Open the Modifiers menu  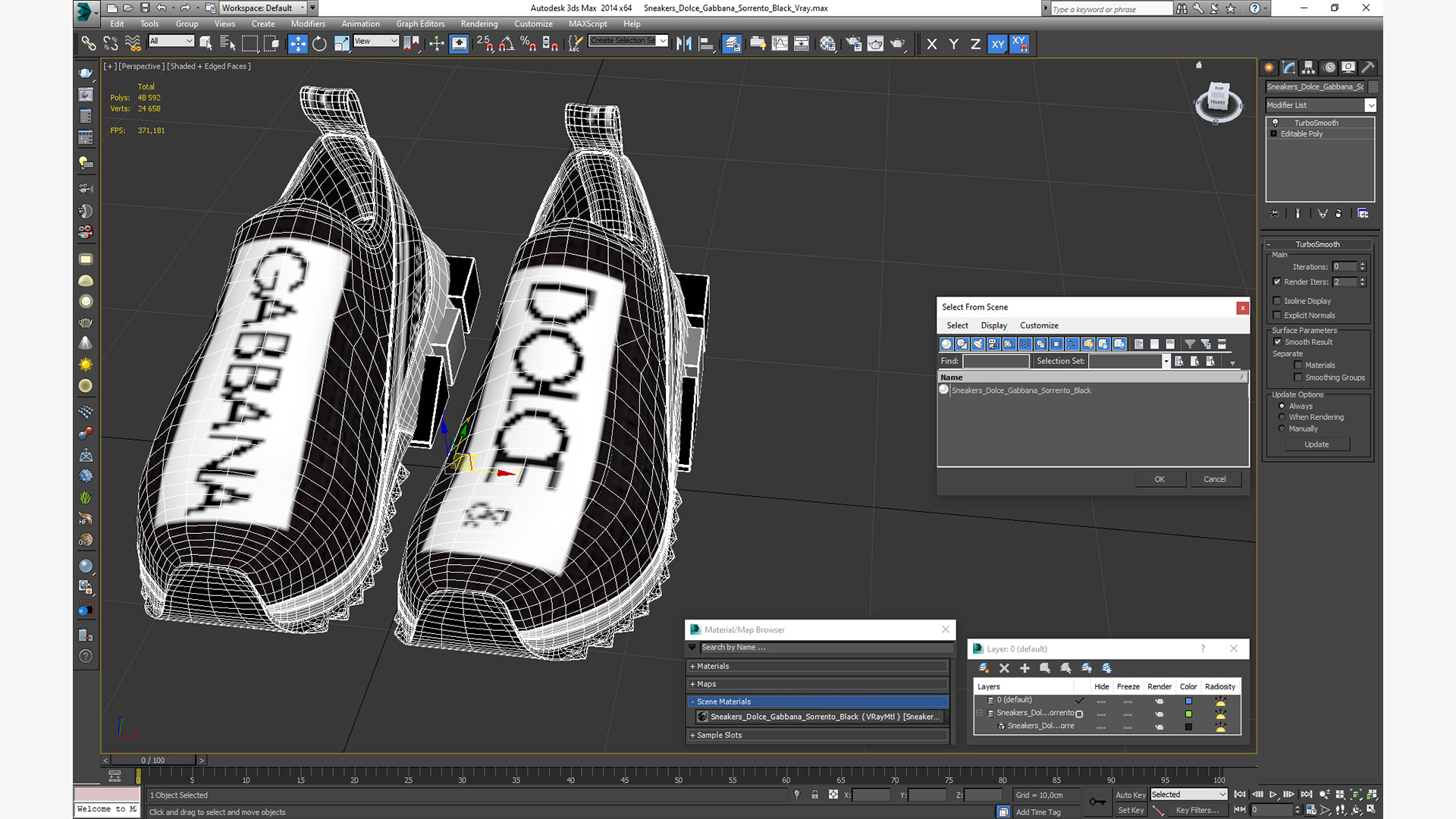point(308,24)
